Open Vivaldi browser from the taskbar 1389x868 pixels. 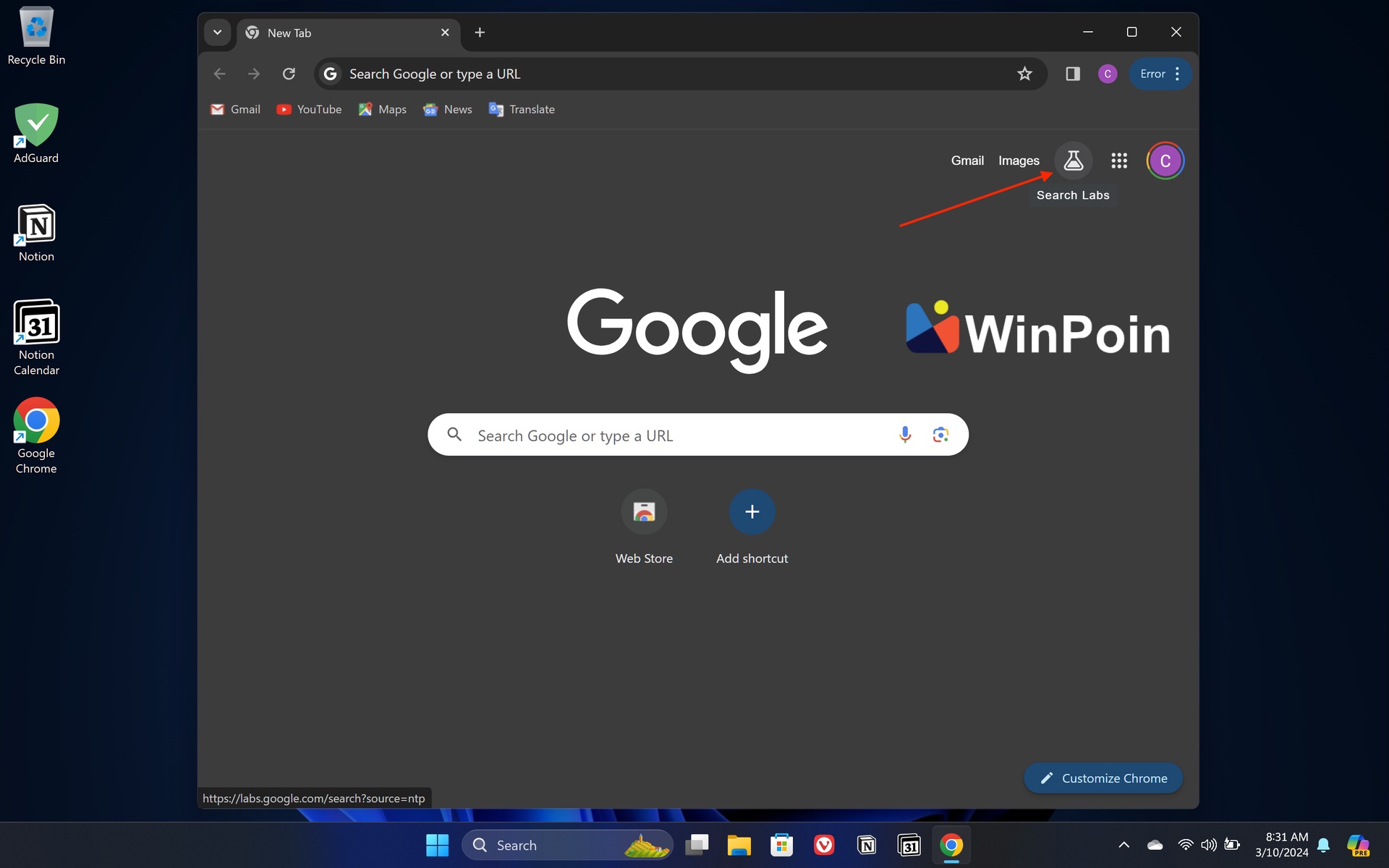coord(824,845)
